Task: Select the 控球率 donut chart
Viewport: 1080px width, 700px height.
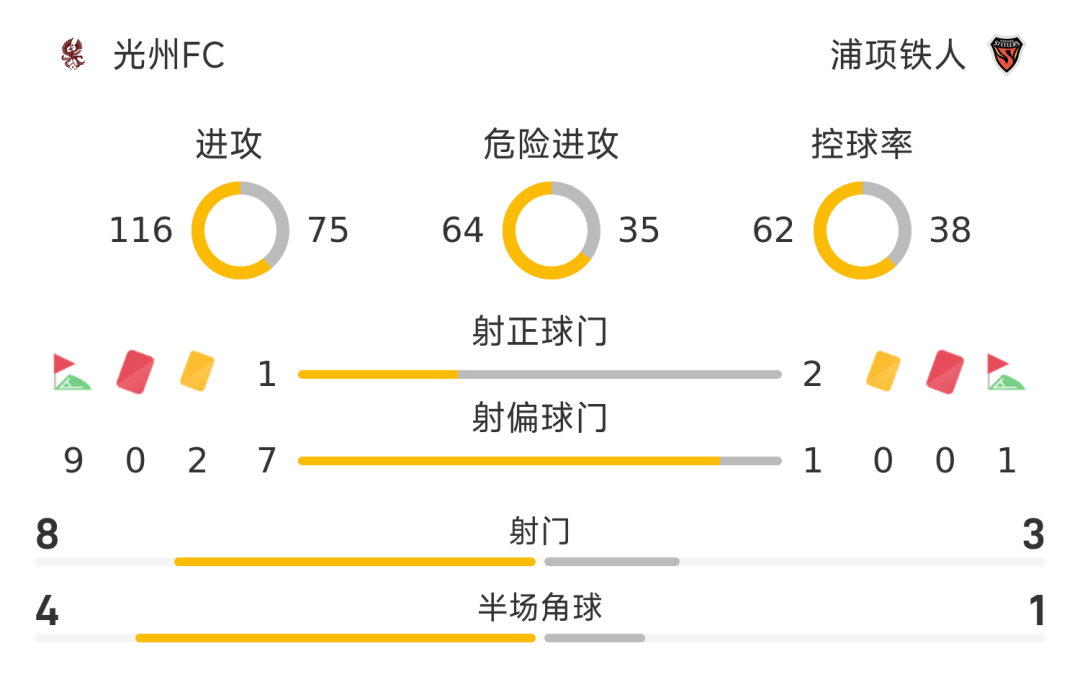Action: pos(862,230)
